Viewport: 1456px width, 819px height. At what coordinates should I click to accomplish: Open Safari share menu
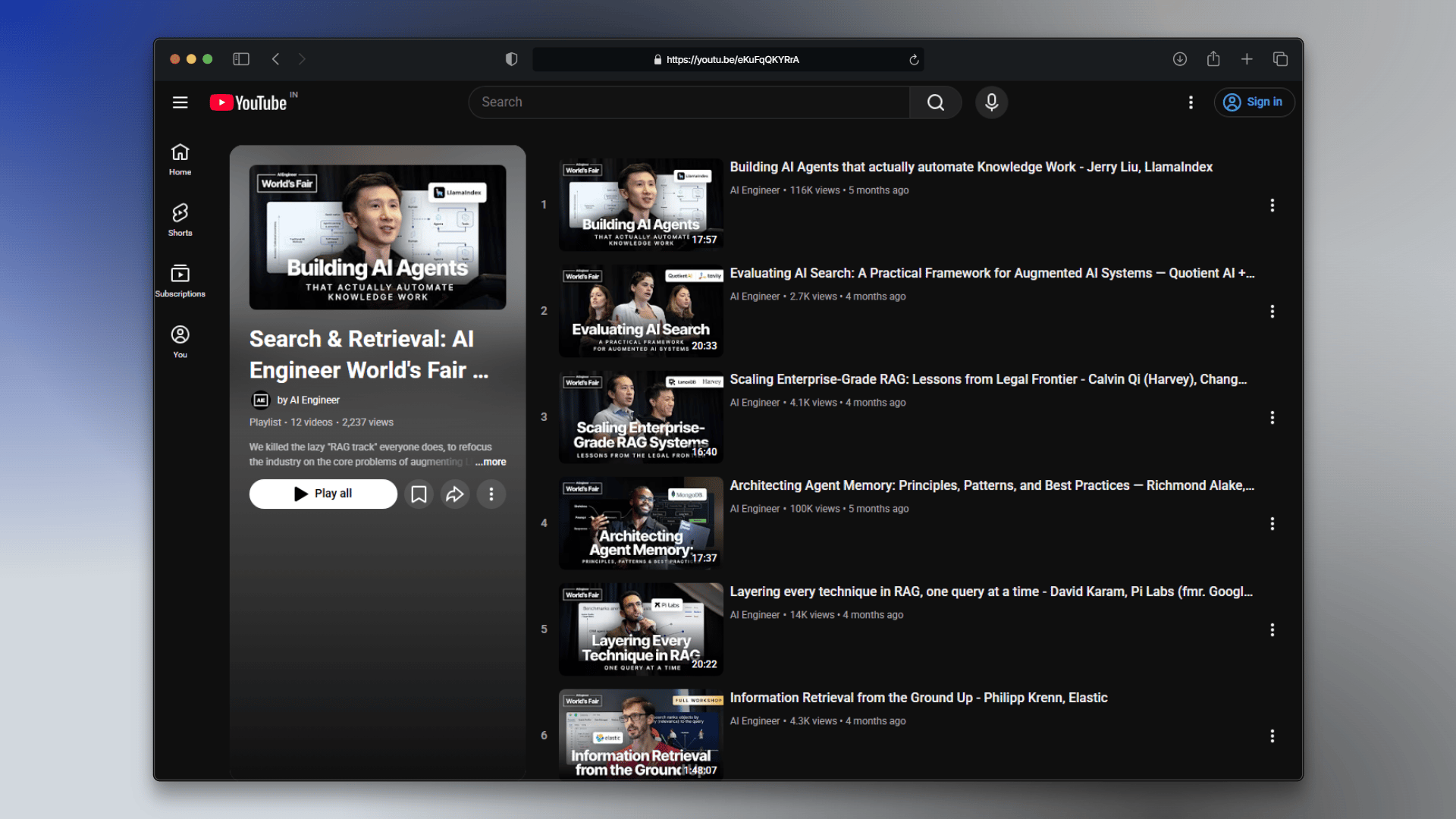pos(1213,59)
